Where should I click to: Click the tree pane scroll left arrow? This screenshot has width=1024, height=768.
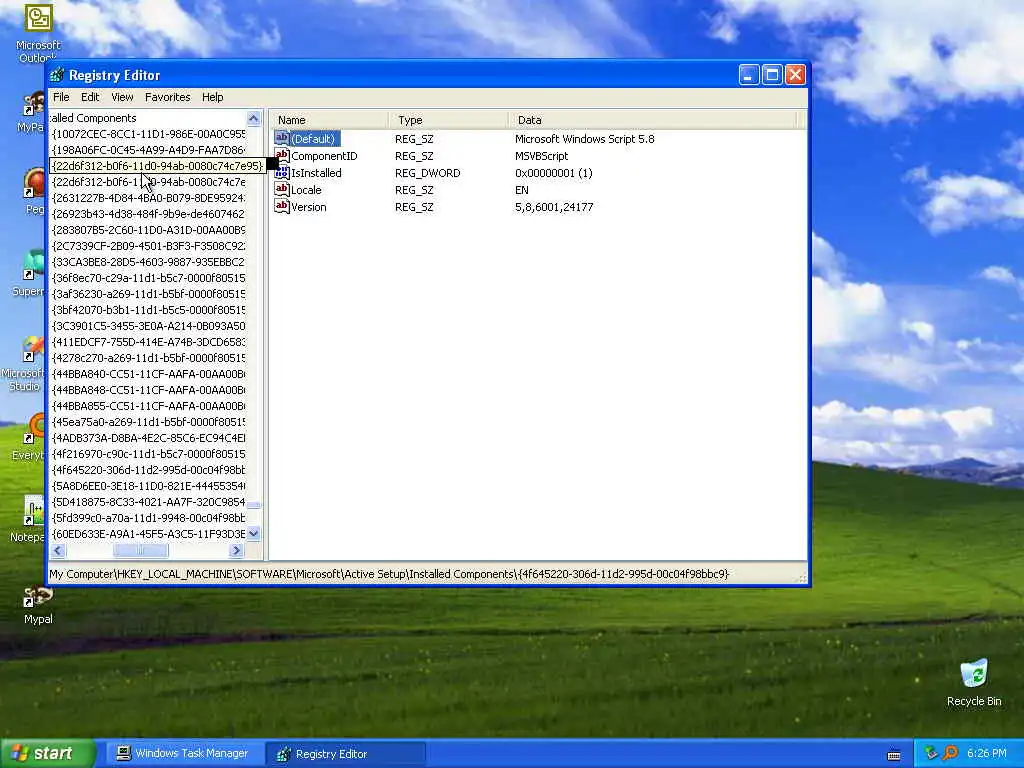[x=58, y=551]
